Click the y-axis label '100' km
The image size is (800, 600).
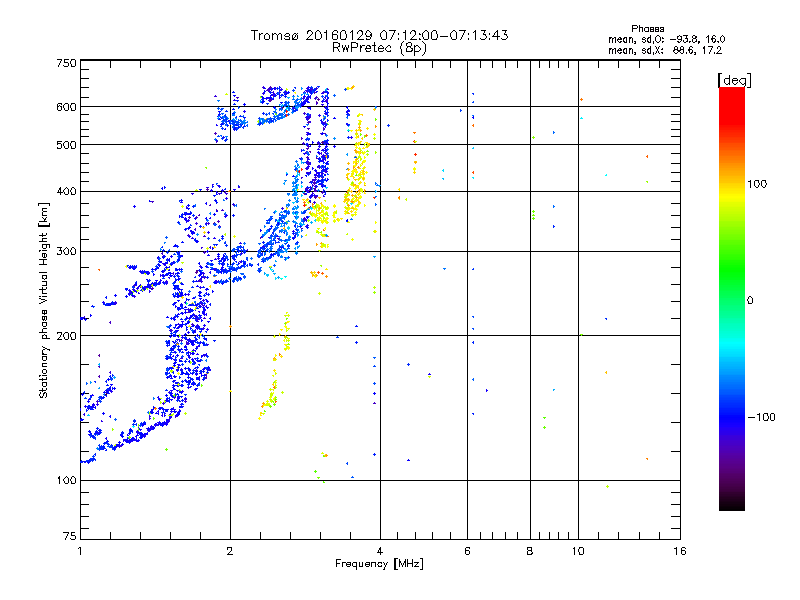pyautogui.click(x=66, y=481)
